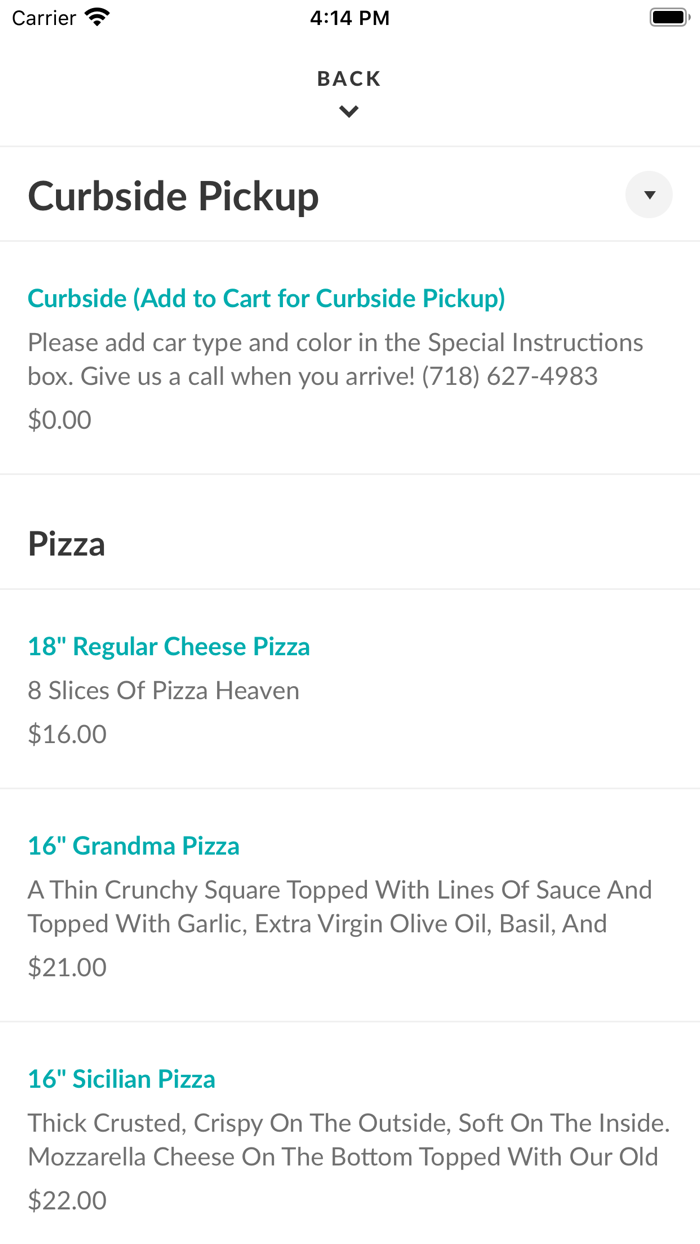Select the $21.00 price under Grandma Pizza
This screenshot has width=700, height=1244.
tap(67, 966)
